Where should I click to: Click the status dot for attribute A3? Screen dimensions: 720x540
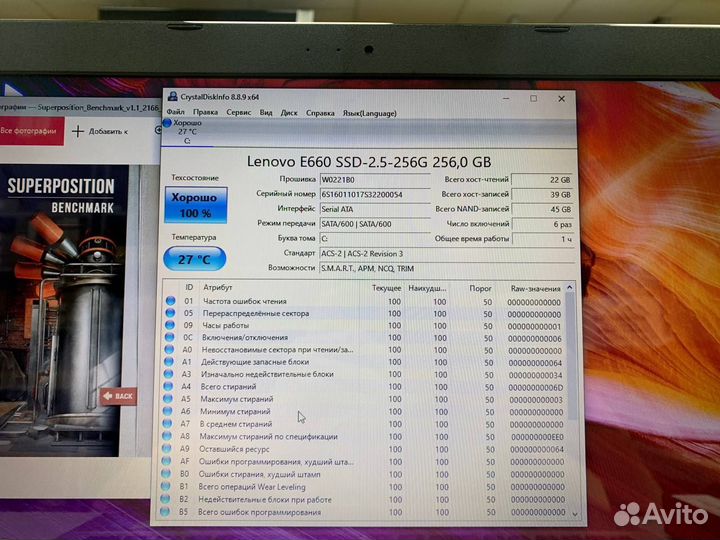click(168, 374)
